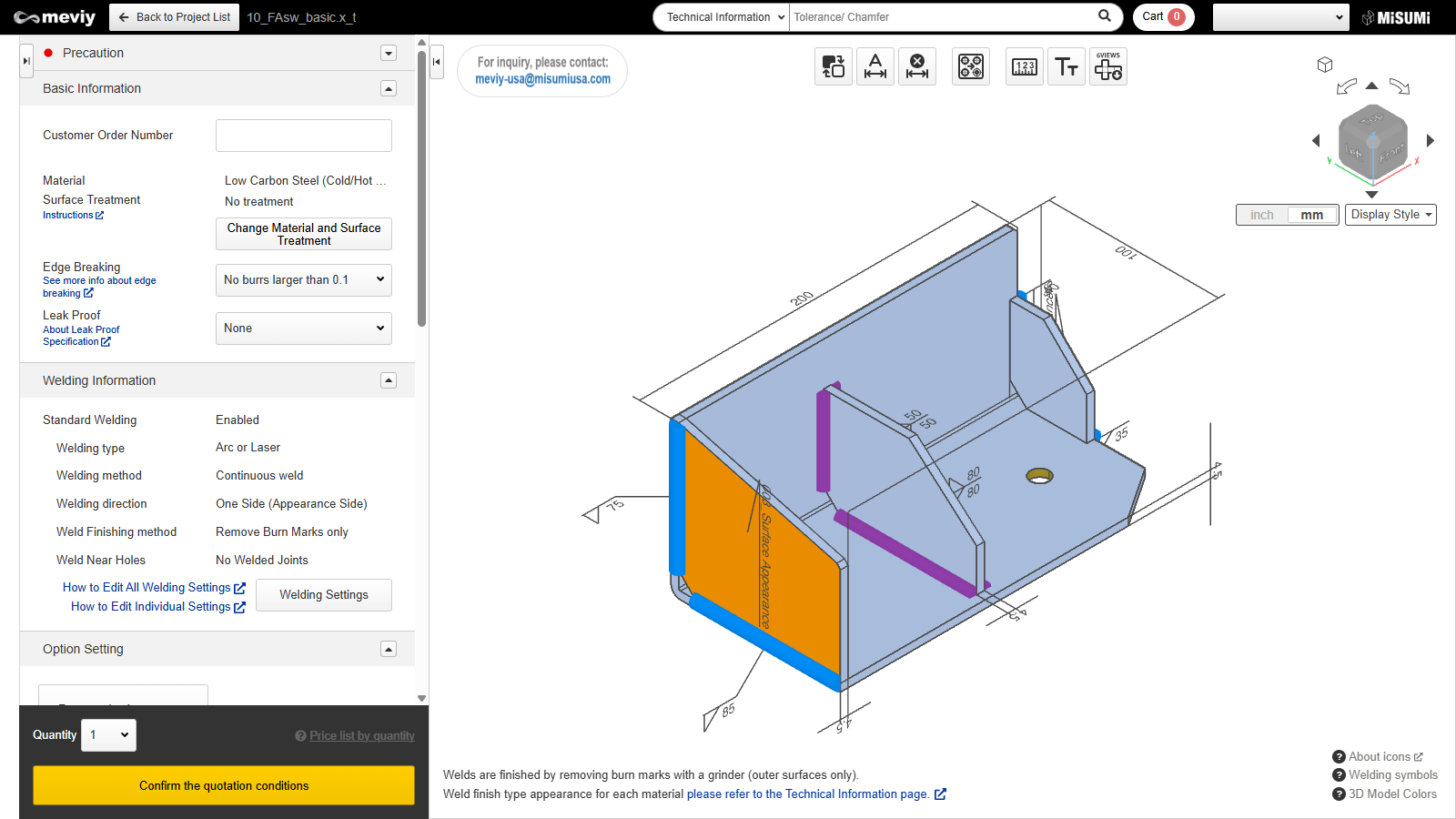The height and width of the screenshot is (819, 1456).
Task: Click the 6VIEWS drawing download icon
Action: 1107,66
